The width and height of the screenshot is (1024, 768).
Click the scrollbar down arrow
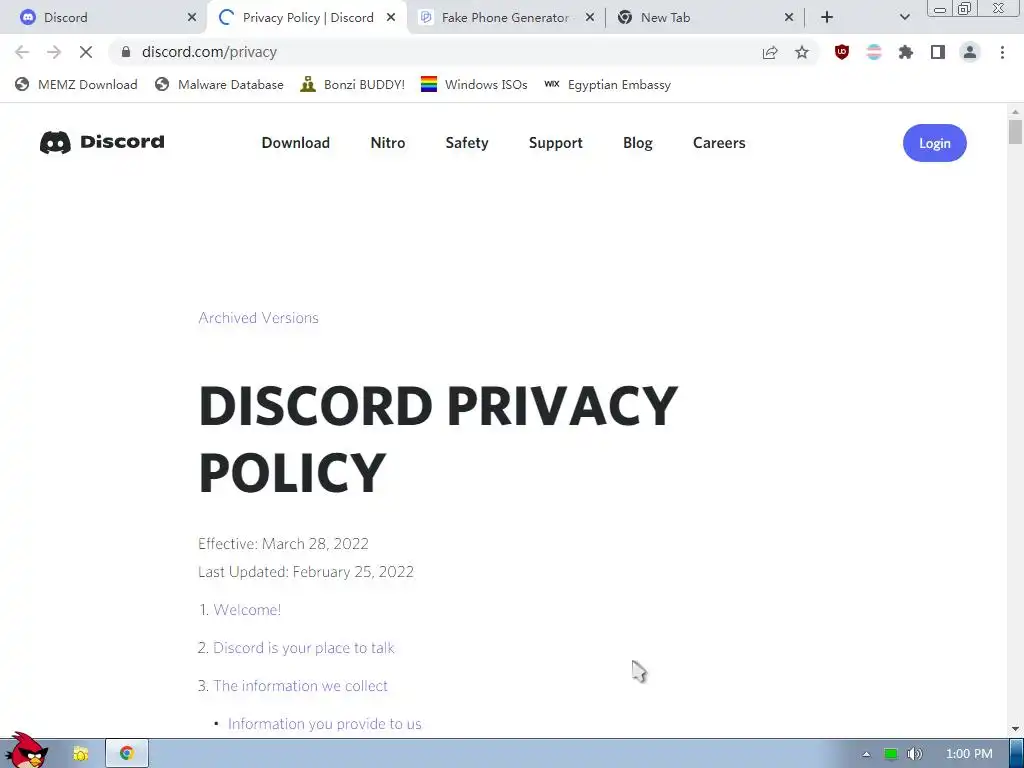[1015, 728]
